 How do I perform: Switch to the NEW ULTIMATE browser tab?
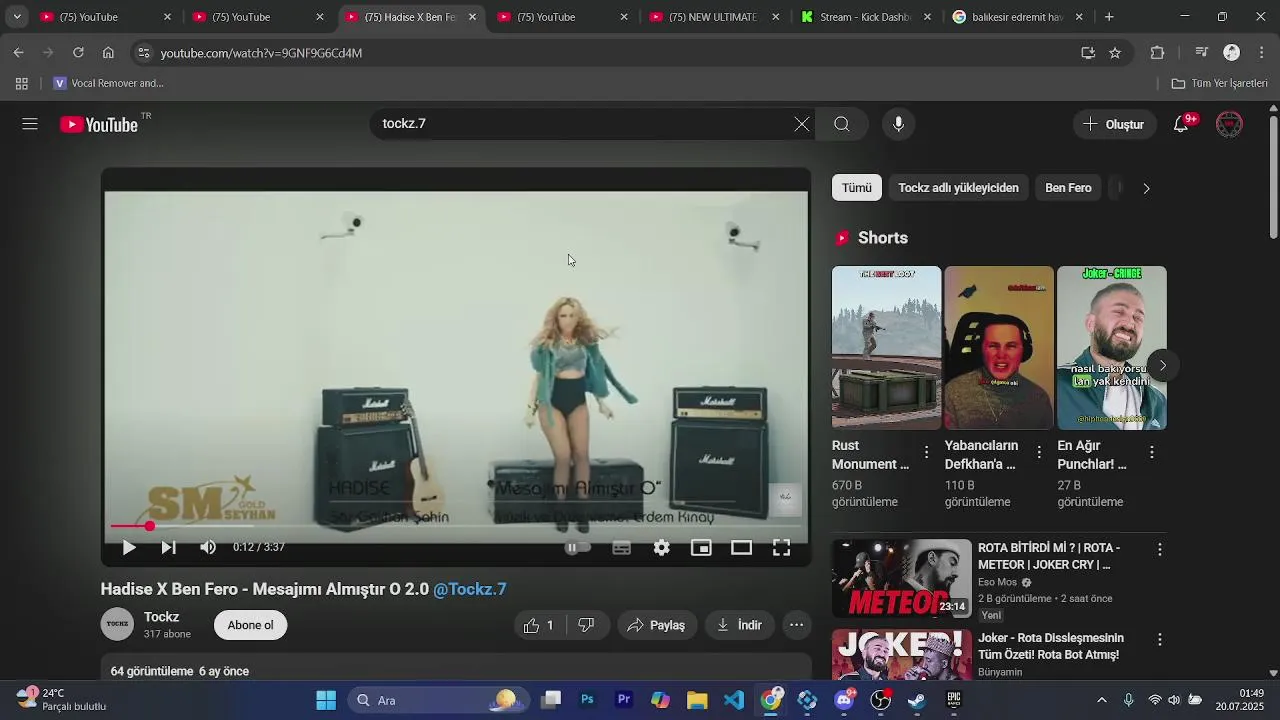[714, 17]
